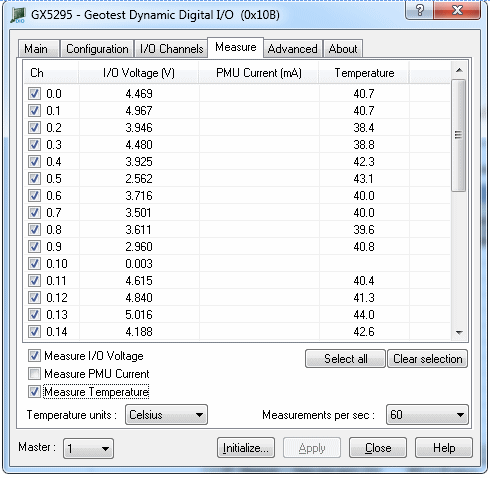Viewport: 490px width, 478px height.
Task: Go to the I/O Channels tab
Action: 171,49
